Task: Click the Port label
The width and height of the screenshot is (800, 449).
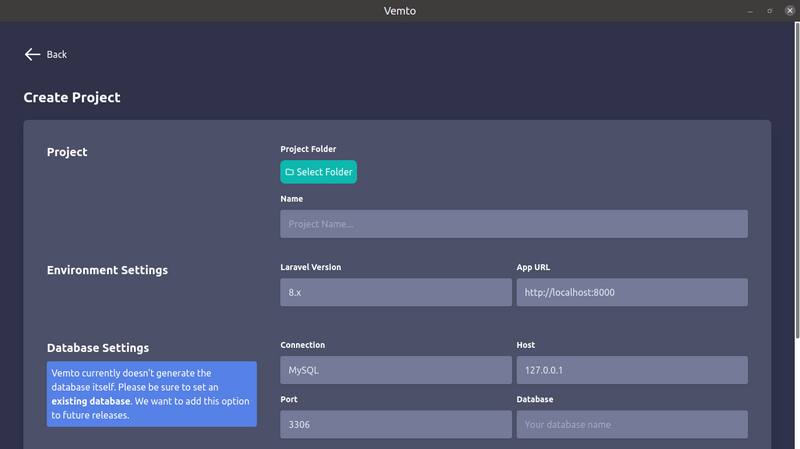Action: point(289,400)
